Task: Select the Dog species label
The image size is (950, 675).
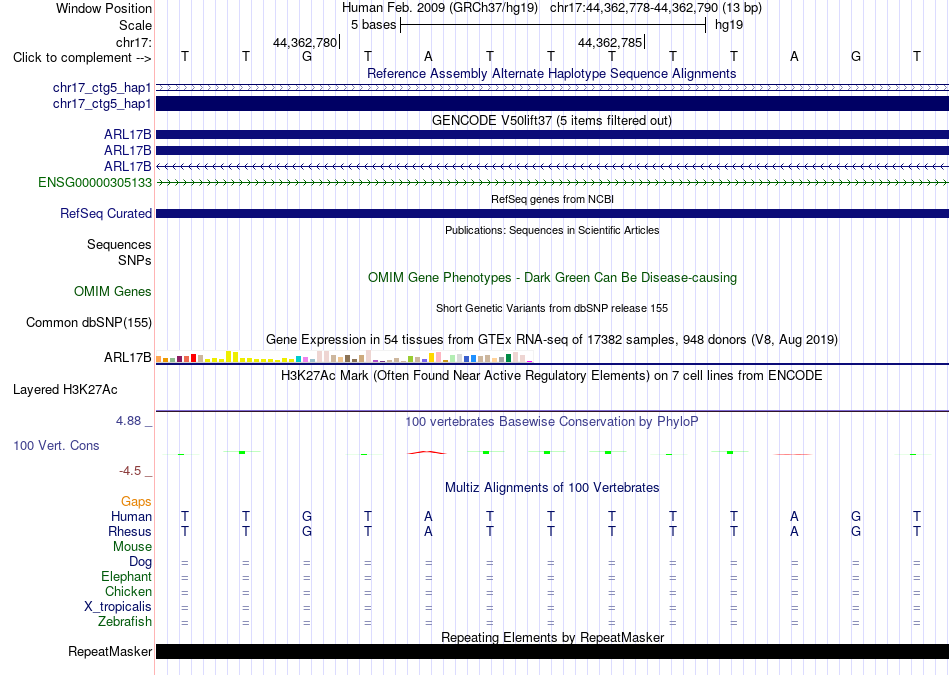Action: pos(140,562)
